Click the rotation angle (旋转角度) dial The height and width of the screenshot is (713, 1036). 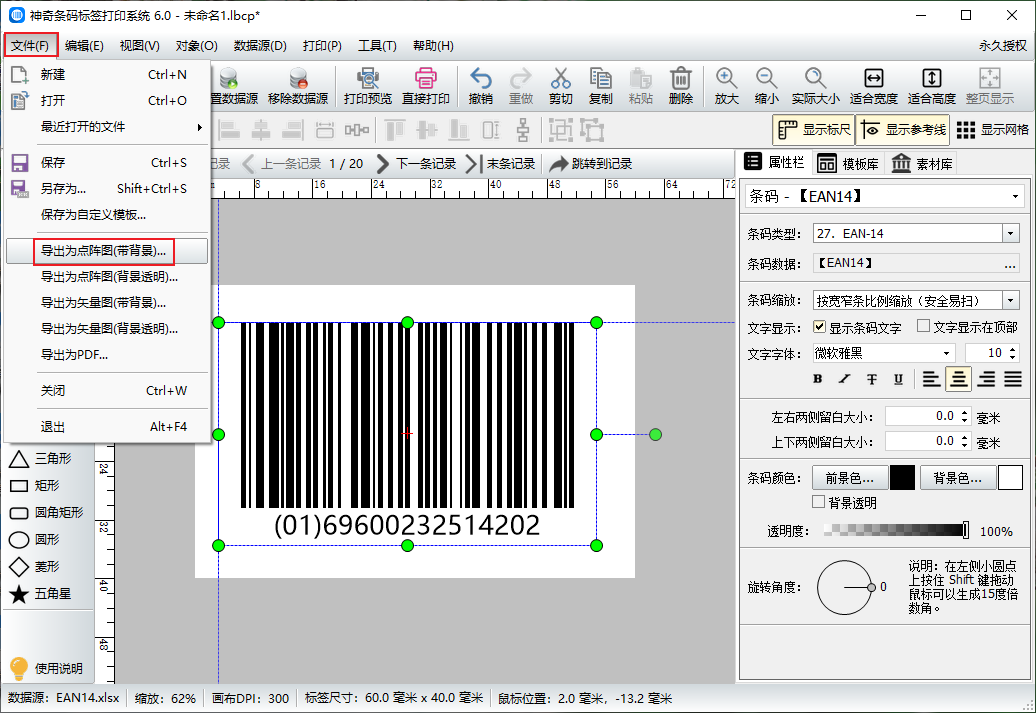click(x=845, y=587)
